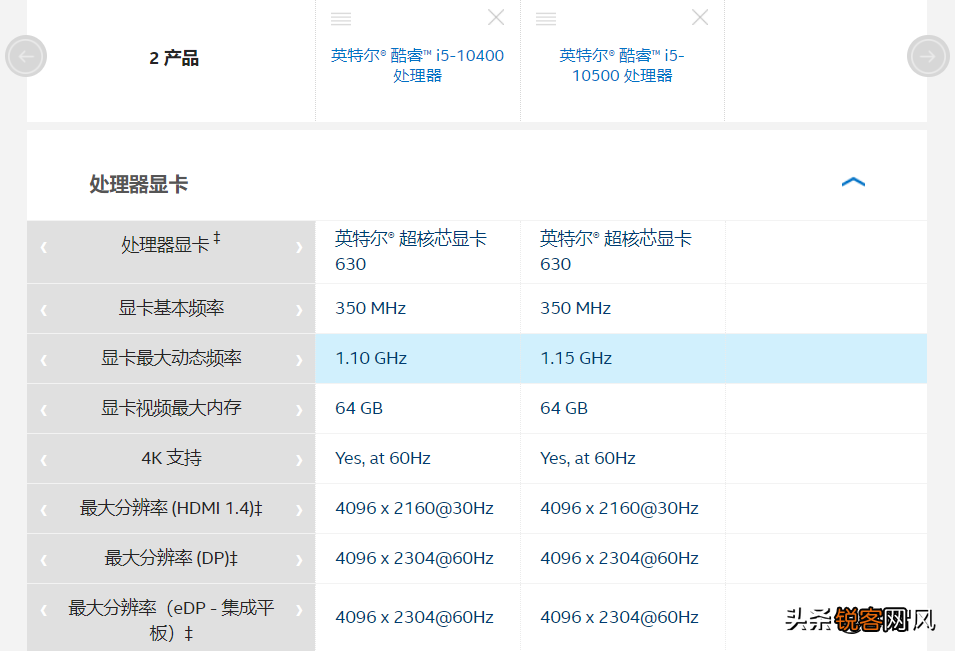
Task: Select the 最大分辨率 (DP) row label
Action: point(171,558)
